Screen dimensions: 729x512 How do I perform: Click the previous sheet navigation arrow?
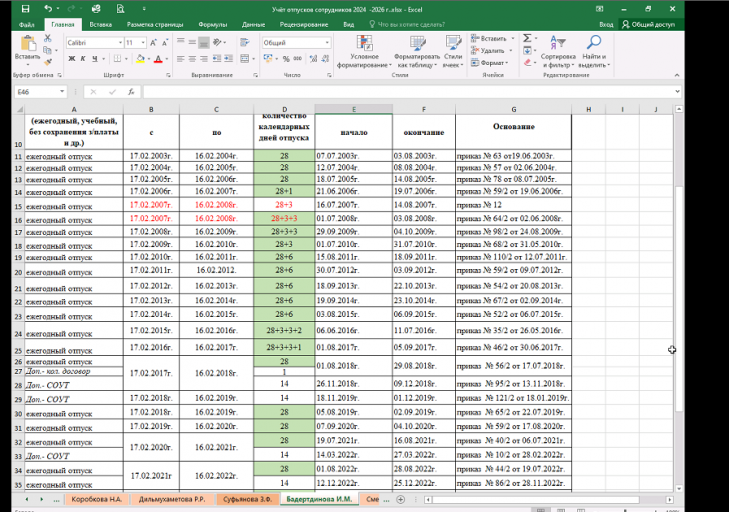point(27,499)
